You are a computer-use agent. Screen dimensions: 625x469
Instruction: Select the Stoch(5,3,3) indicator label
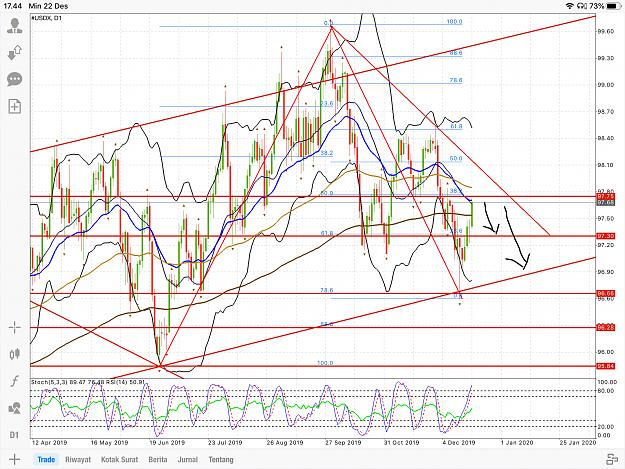click(x=50, y=381)
